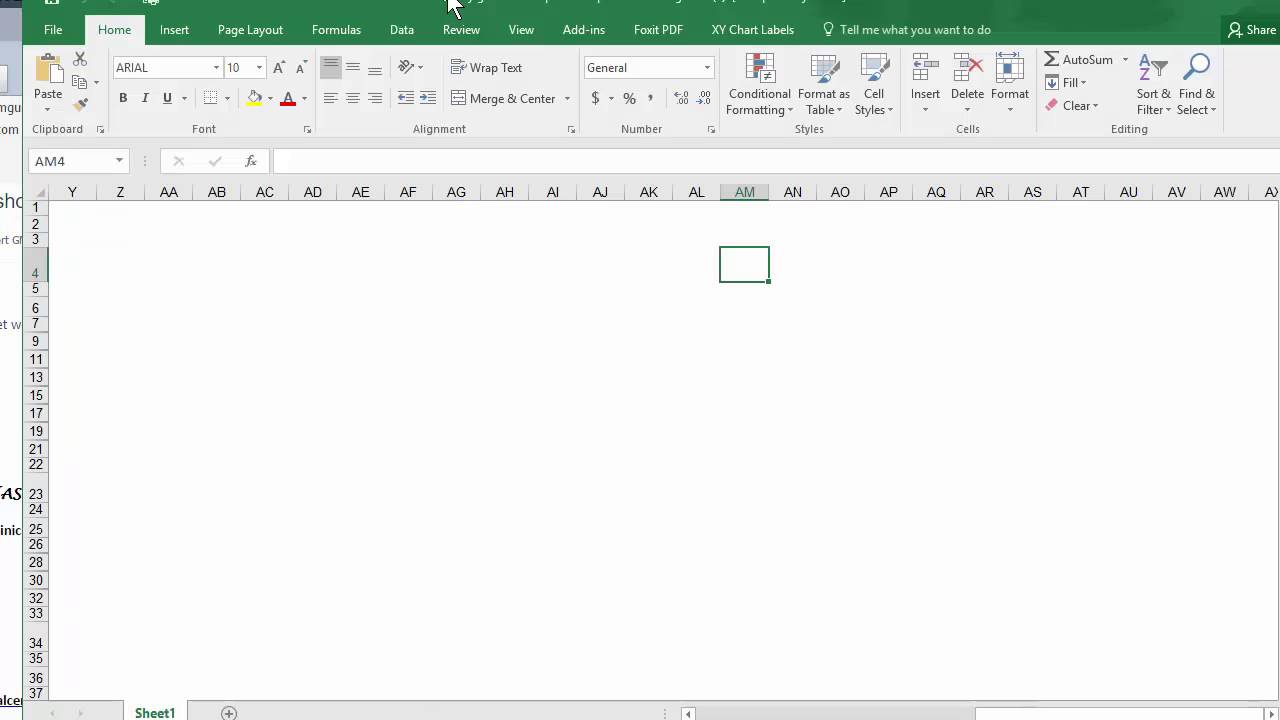Image resolution: width=1280 pixels, height=720 pixels.
Task: Switch to the Page Layout tab
Action: [250, 30]
